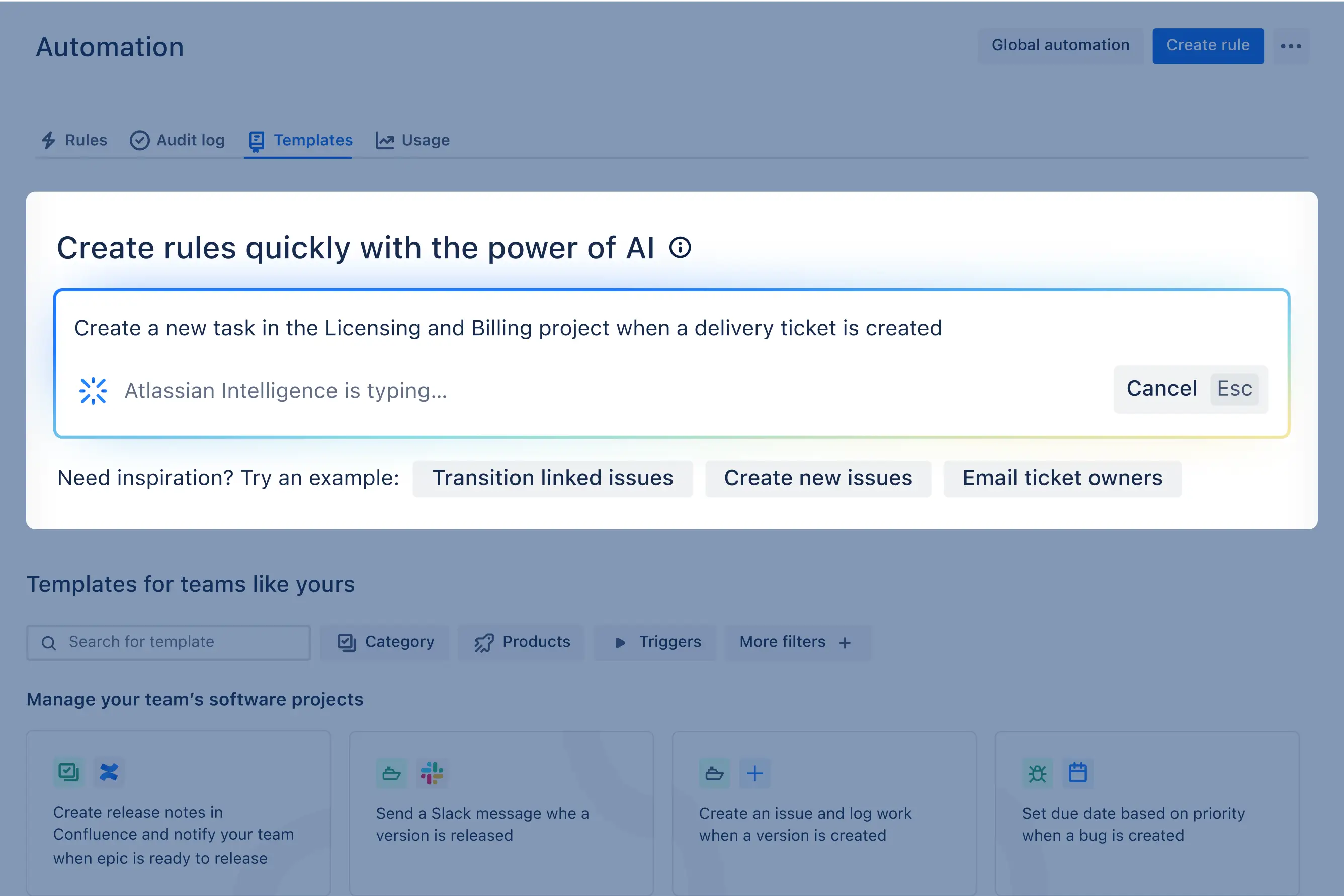Image resolution: width=1344 pixels, height=896 pixels.
Task: Click the Atlassian Intelligence spinner icon
Action: pyautogui.click(x=93, y=391)
